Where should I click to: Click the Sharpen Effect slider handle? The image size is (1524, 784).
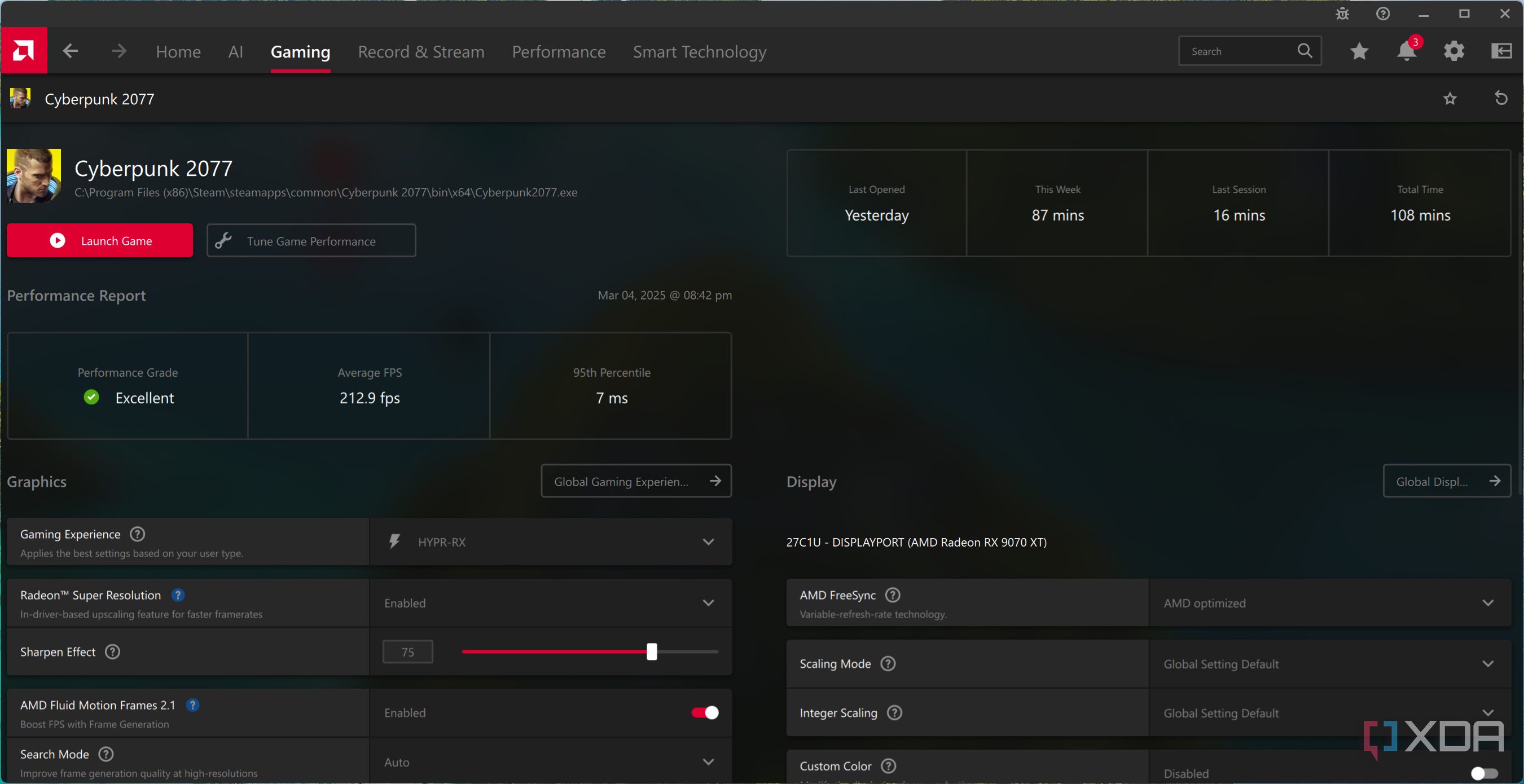point(651,651)
